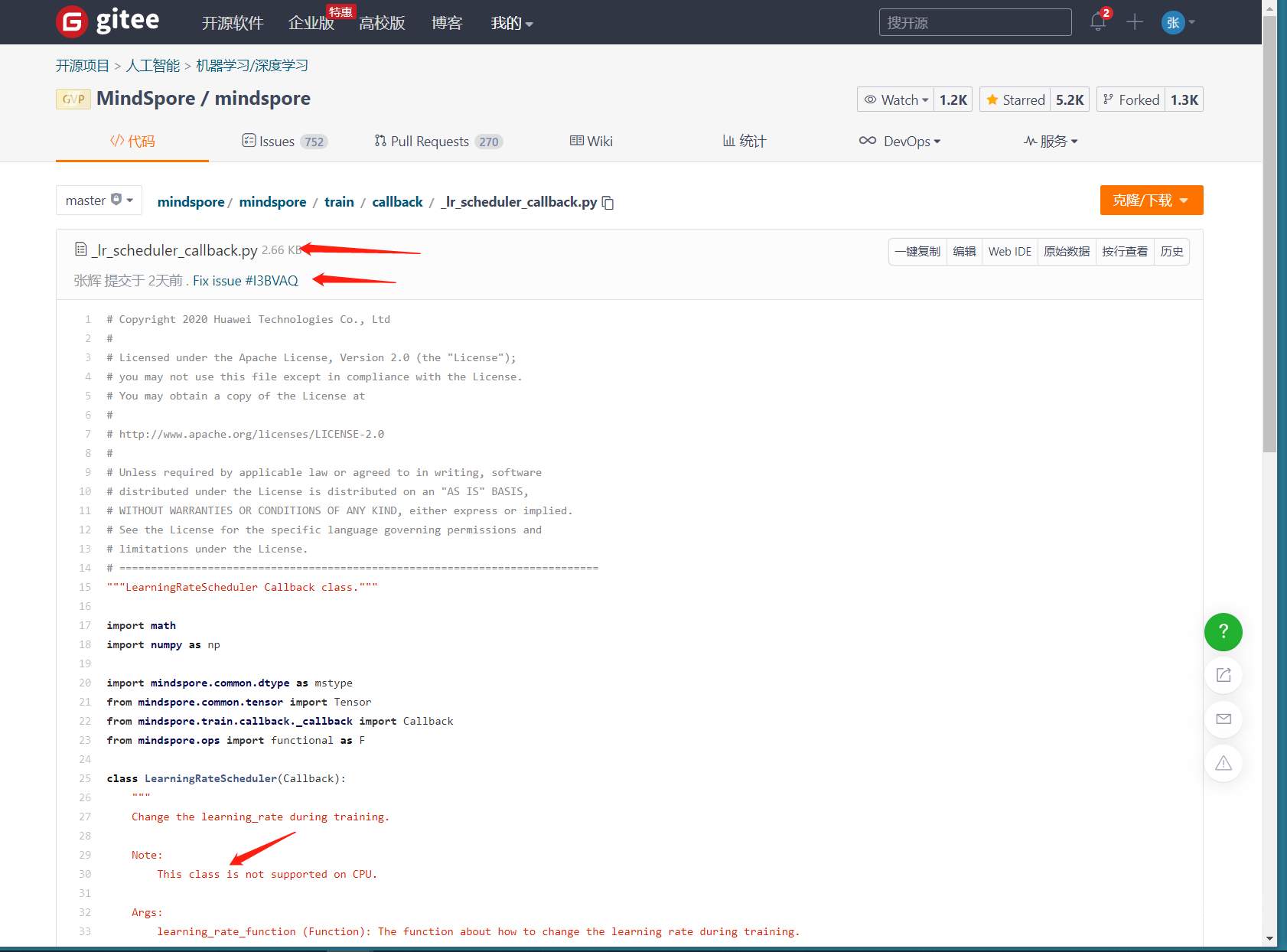Click the 机器学习/深度学习 breadcrumb link
The width and height of the screenshot is (1287, 952).
tap(252, 66)
